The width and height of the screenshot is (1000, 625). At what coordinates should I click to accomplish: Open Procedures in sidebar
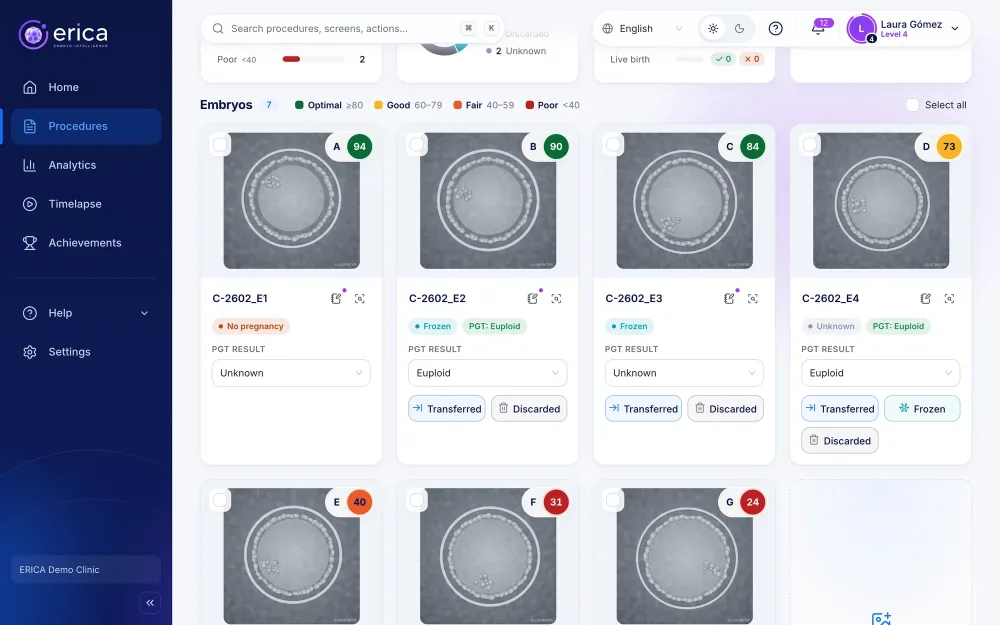click(x=86, y=126)
